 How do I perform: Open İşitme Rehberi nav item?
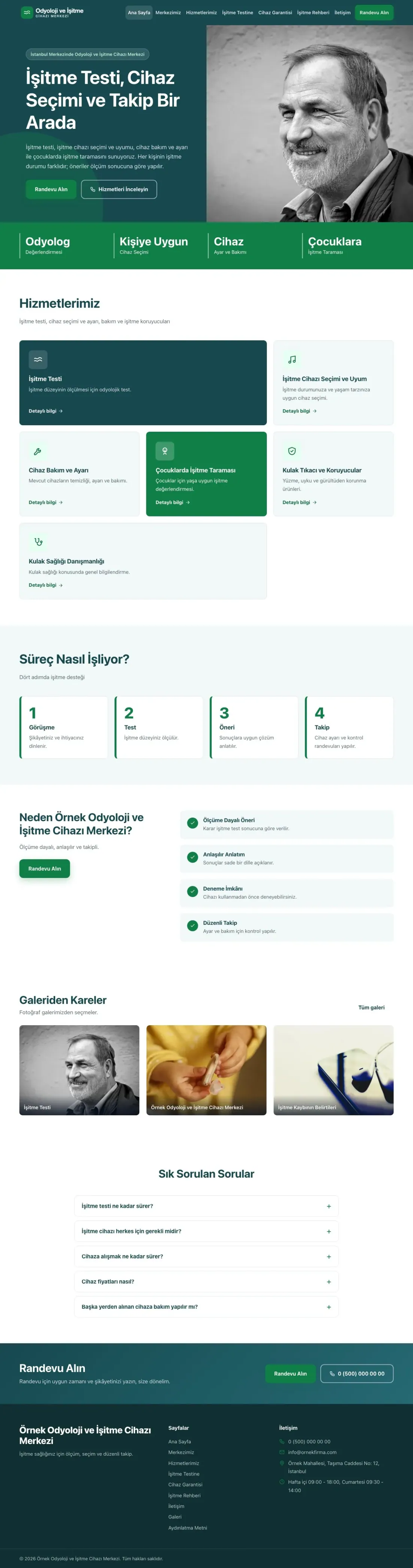(x=313, y=12)
